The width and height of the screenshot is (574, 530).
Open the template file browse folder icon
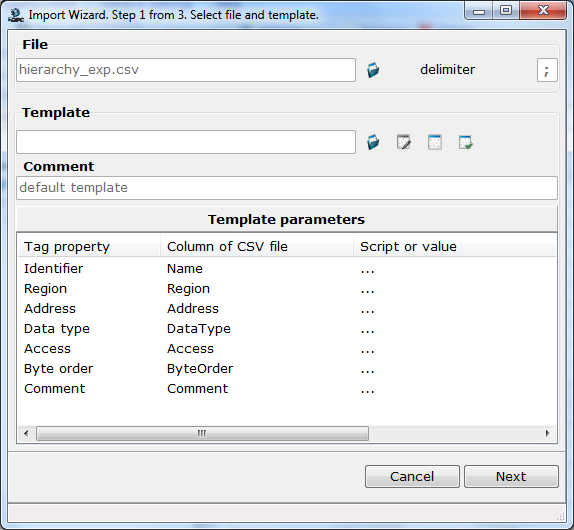pyautogui.click(x=373, y=142)
